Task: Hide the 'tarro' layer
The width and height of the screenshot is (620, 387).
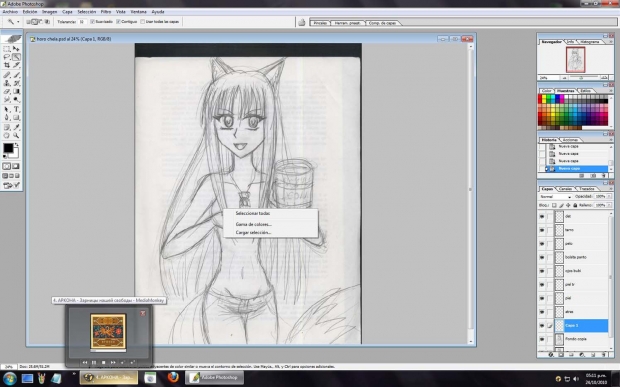Action: click(542, 230)
